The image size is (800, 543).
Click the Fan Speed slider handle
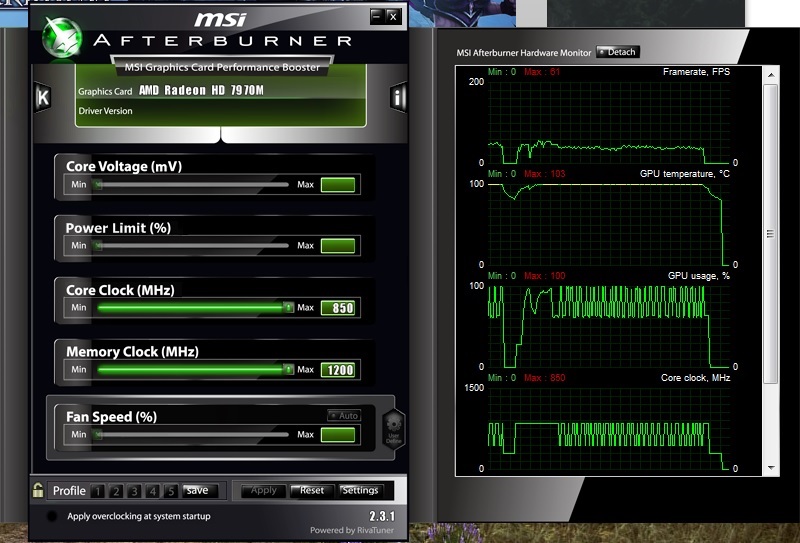point(98,434)
